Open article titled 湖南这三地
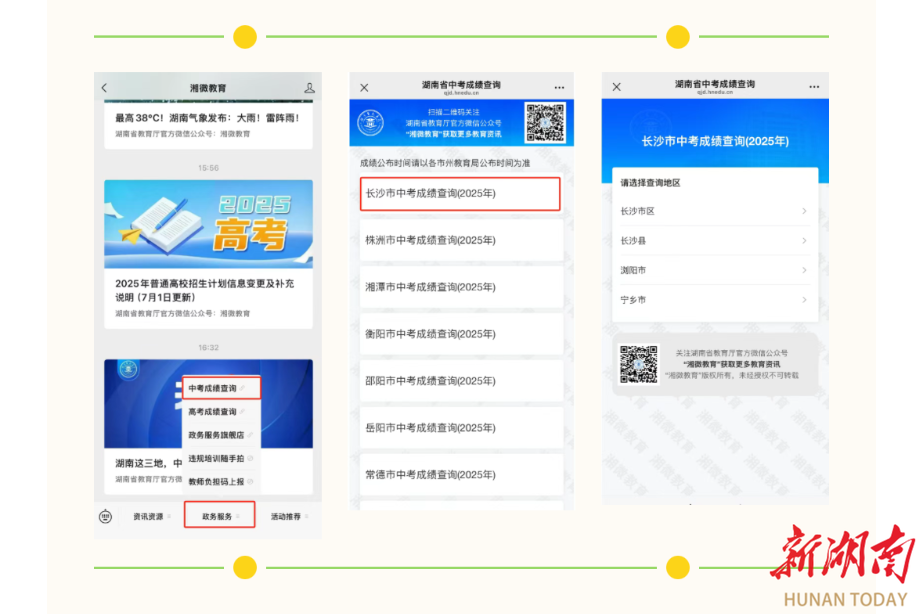The width and height of the screenshot is (922, 614). [149, 463]
